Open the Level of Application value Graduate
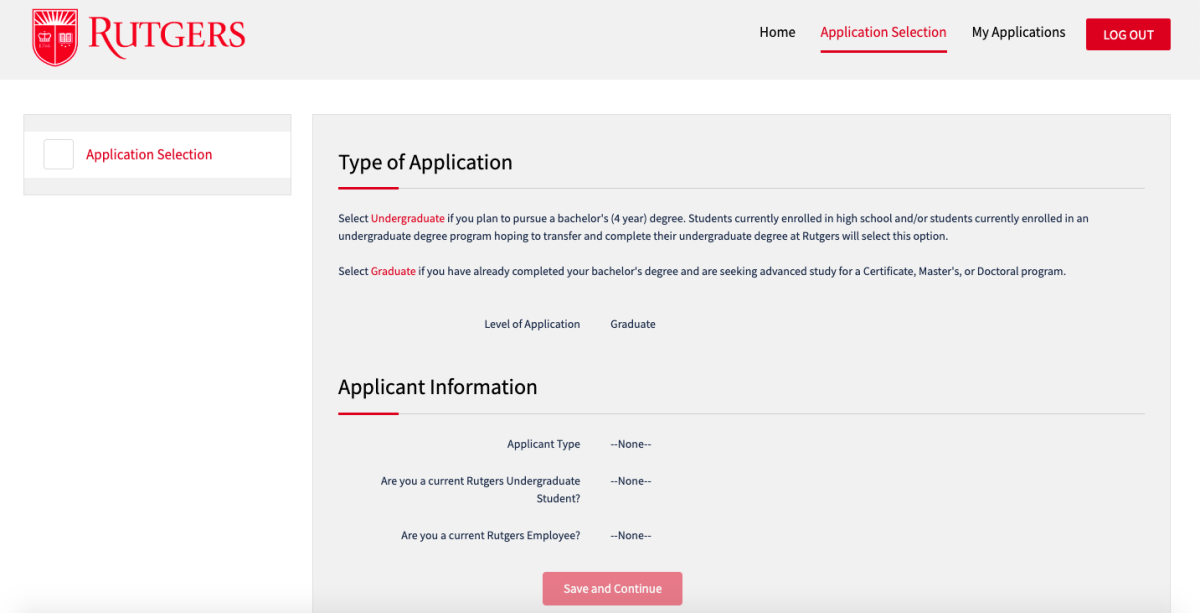This screenshot has width=1200, height=613. click(633, 324)
